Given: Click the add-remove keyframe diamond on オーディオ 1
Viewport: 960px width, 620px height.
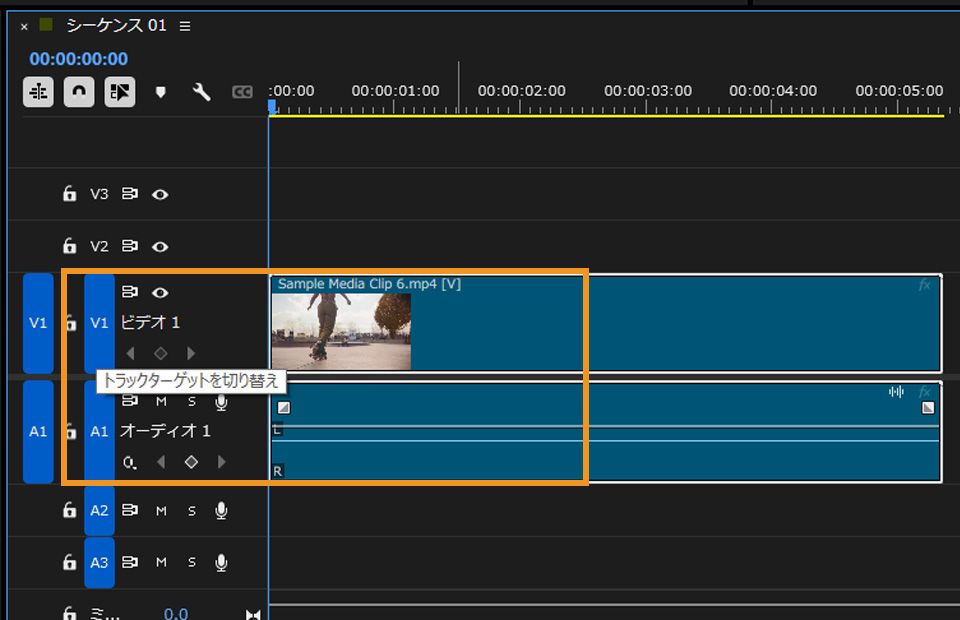Looking at the screenshot, I should point(191,462).
